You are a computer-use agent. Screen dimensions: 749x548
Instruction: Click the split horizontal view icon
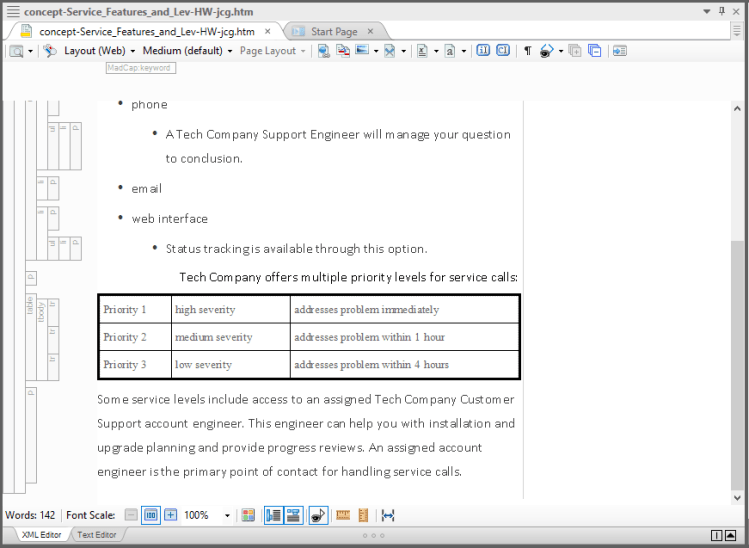(x=731, y=535)
